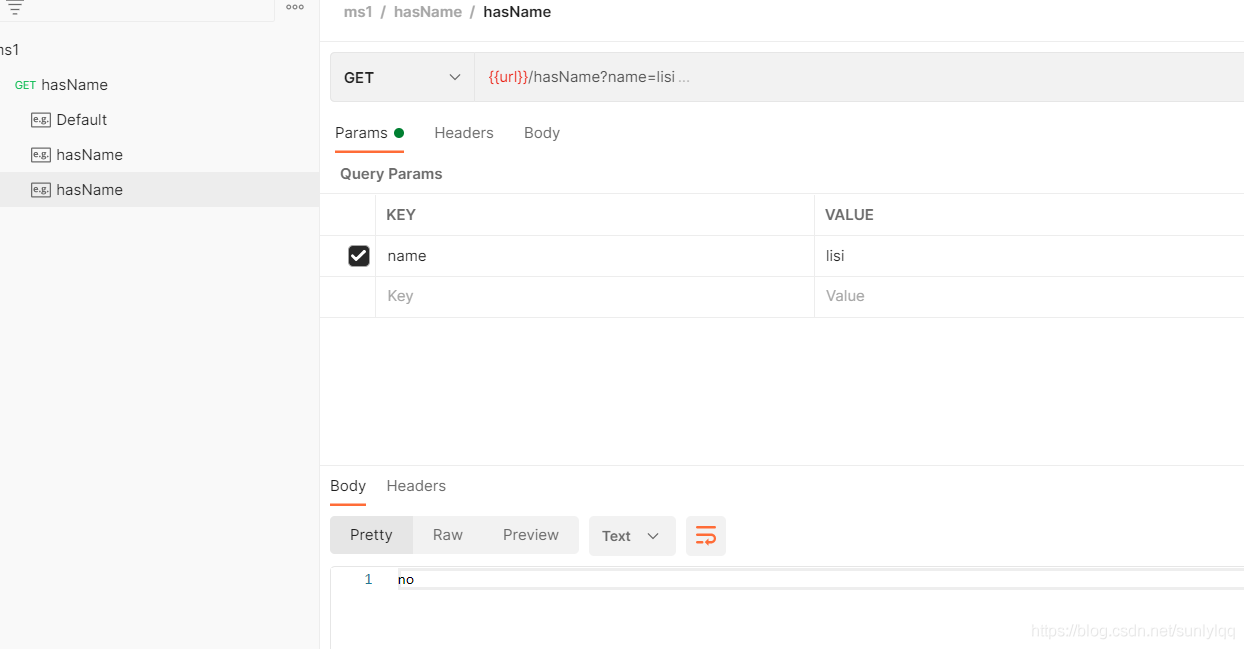Click the lisi value cell

pos(1029,256)
